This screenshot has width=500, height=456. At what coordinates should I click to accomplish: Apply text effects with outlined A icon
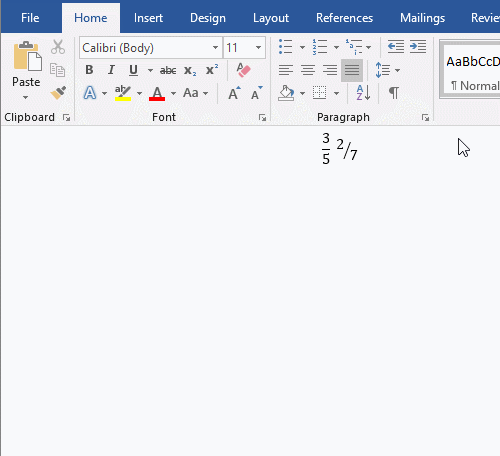point(90,93)
